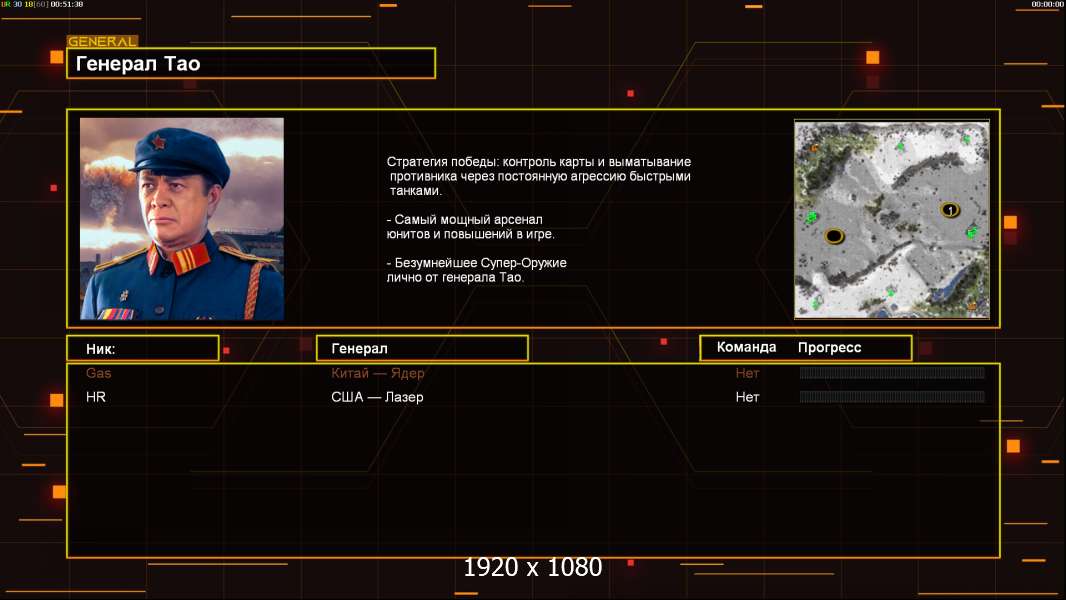Click green supply marker at minimap's top-right corner
Screen dimensions: 1066x600
coord(966,139)
